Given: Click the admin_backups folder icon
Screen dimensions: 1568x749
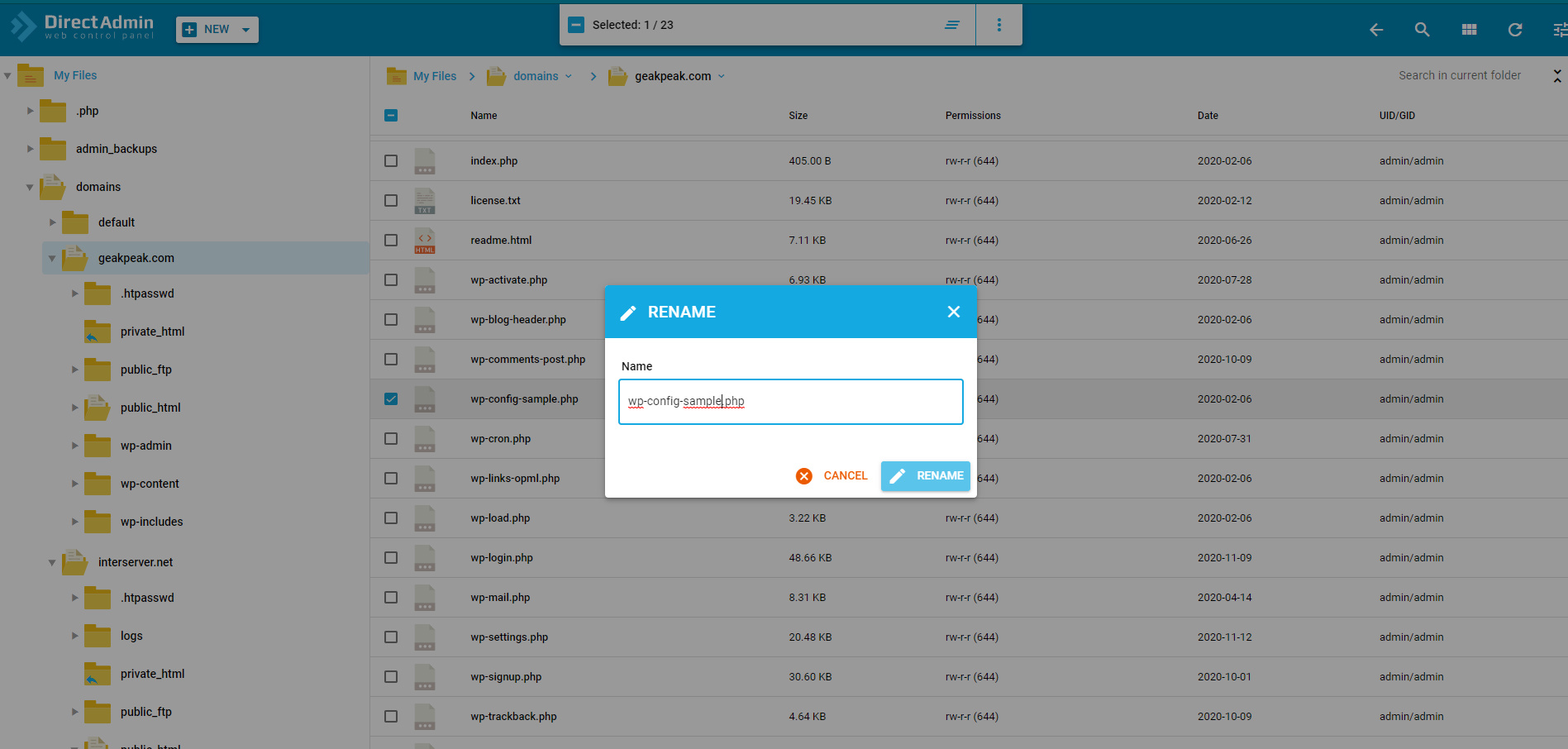Looking at the screenshot, I should click(53, 149).
